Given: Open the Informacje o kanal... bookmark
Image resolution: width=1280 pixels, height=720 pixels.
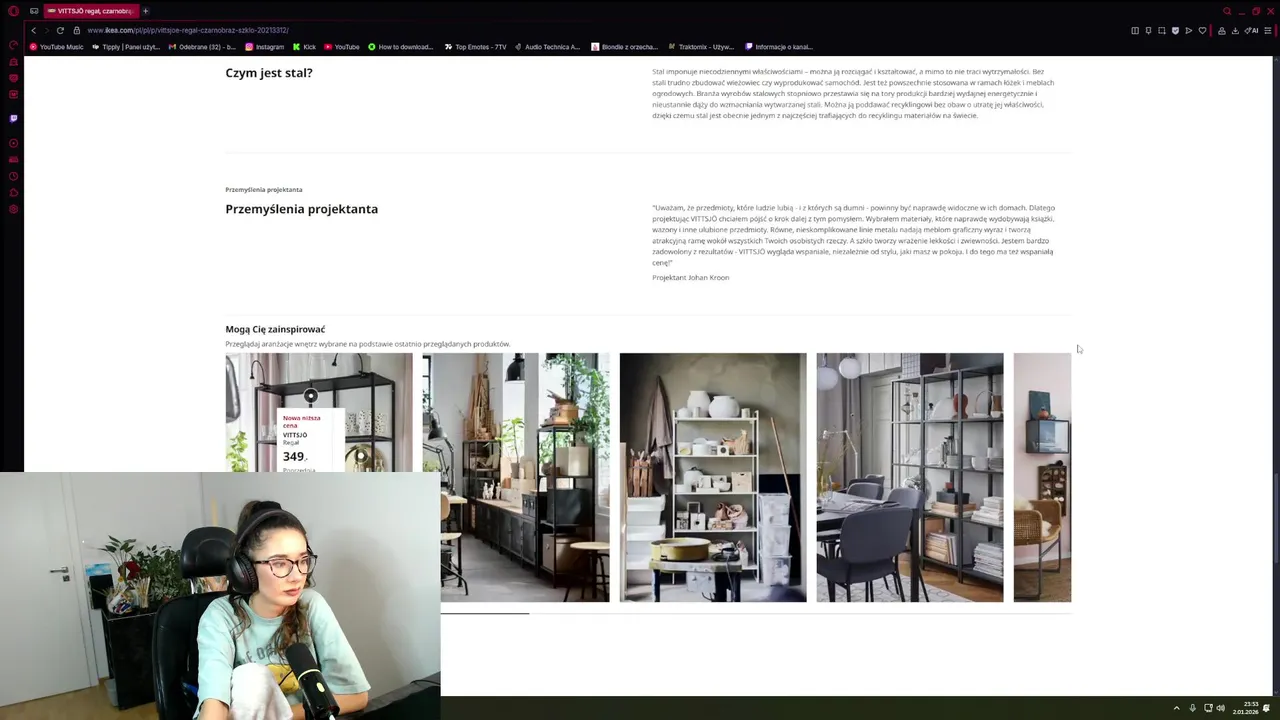Looking at the screenshot, I should (779, 47).
